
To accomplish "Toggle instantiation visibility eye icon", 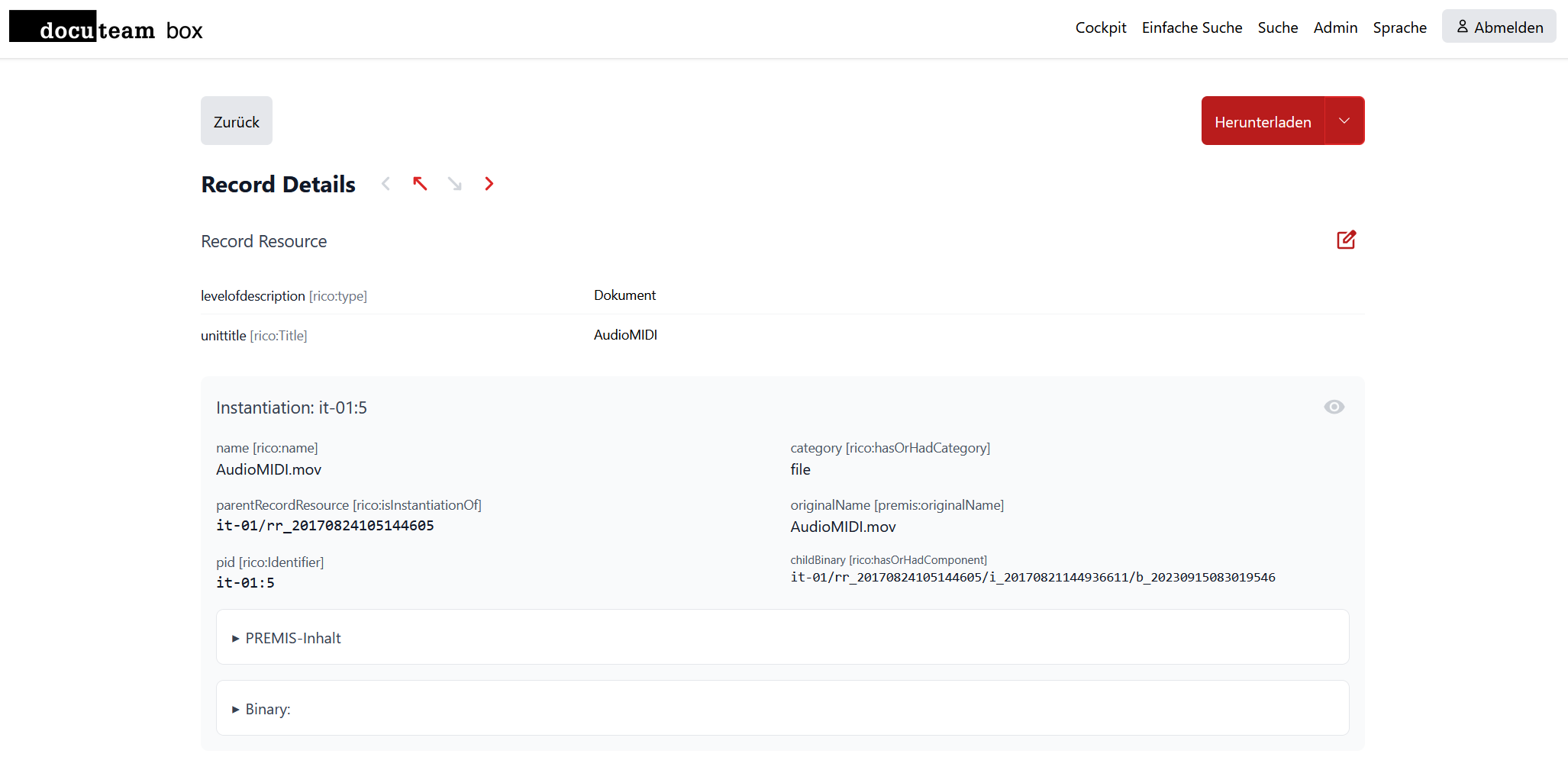I will (x=1334, y=407).
